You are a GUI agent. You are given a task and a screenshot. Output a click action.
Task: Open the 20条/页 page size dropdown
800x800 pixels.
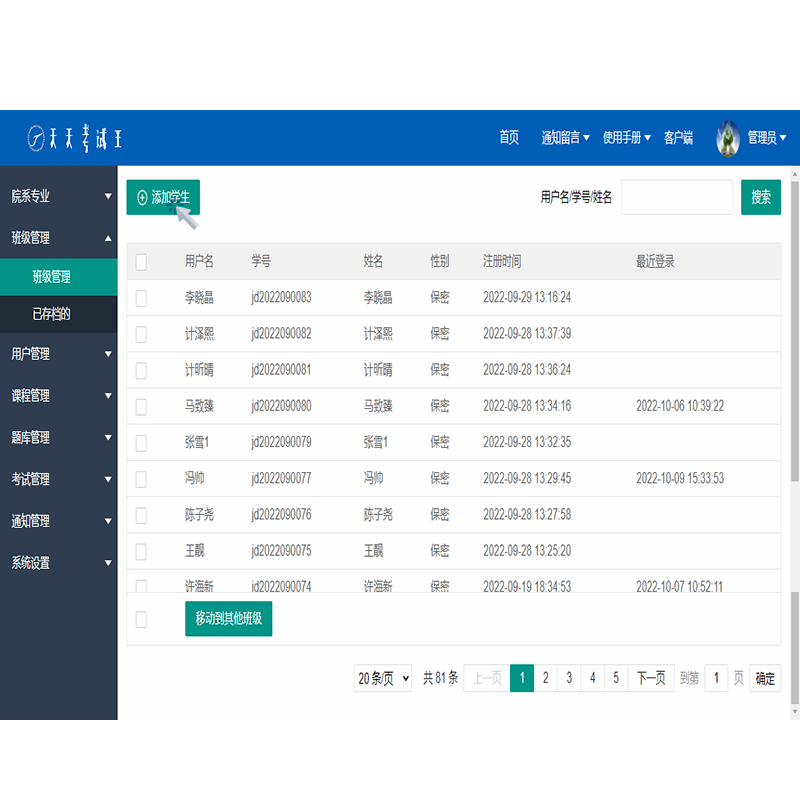click(383, 678)
